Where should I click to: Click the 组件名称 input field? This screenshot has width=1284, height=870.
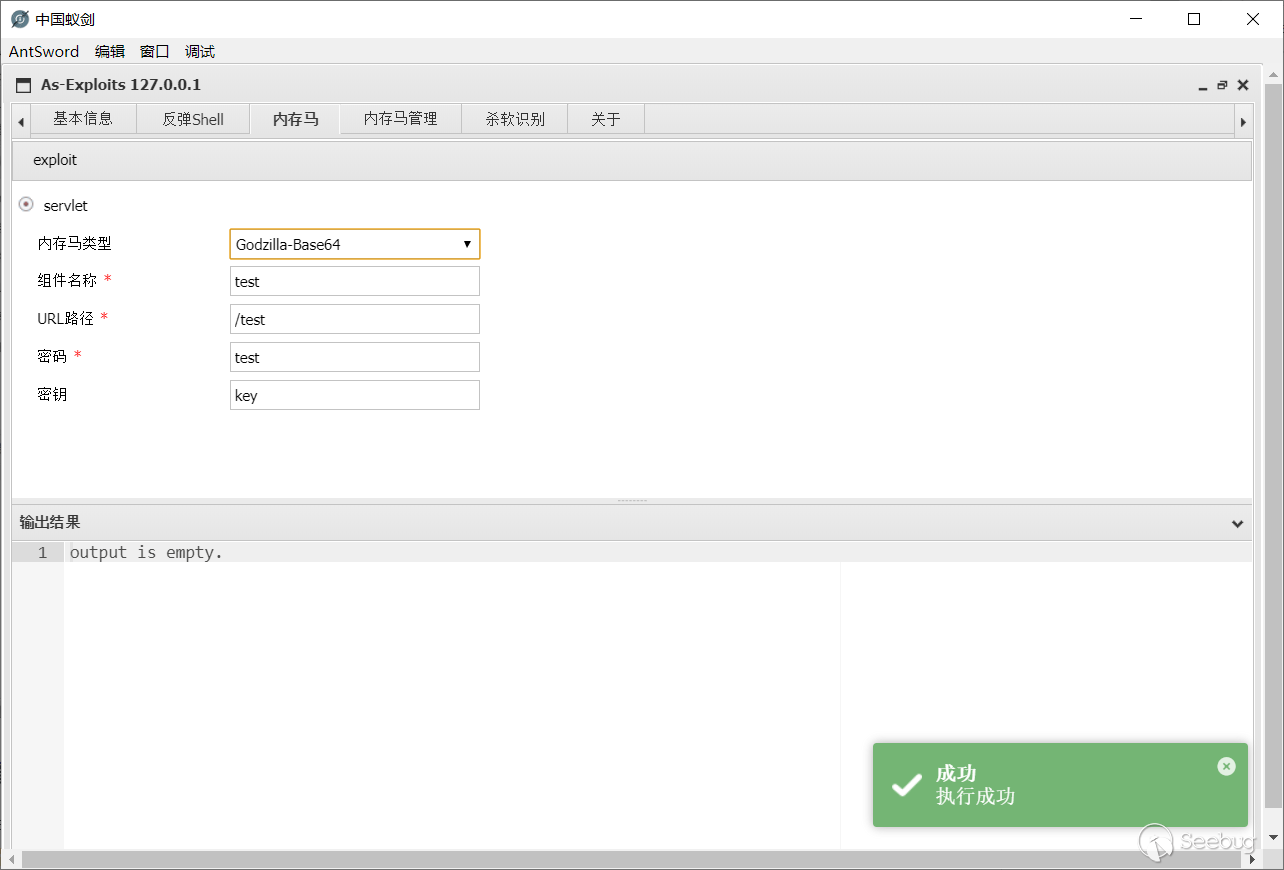[355, 281]
